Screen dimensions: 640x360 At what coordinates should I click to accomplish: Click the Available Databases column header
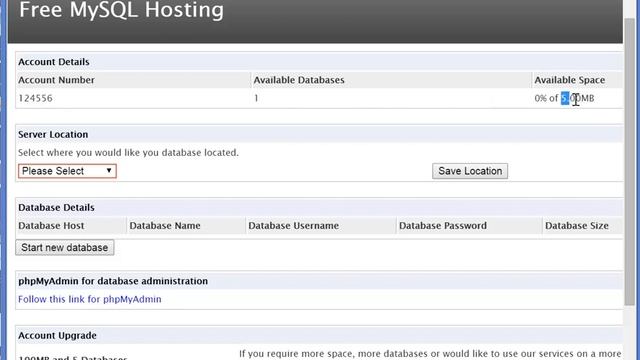coord(299,80)
